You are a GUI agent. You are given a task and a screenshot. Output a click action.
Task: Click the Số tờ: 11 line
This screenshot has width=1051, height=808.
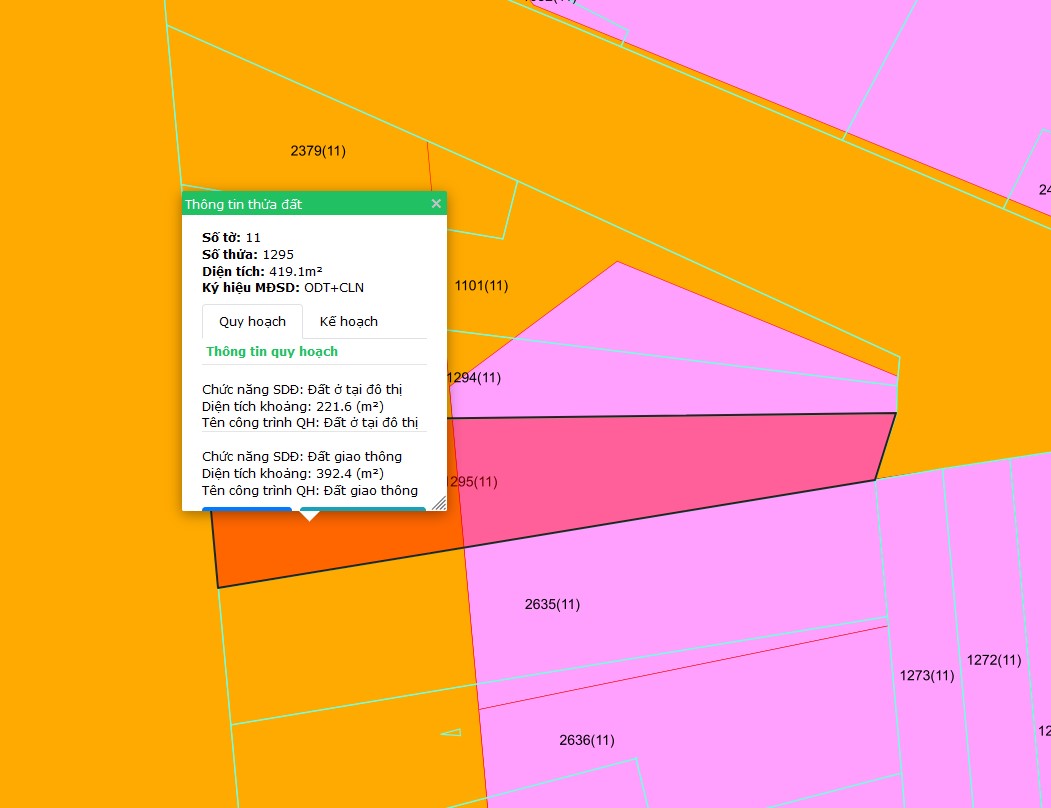pos(231,237)
